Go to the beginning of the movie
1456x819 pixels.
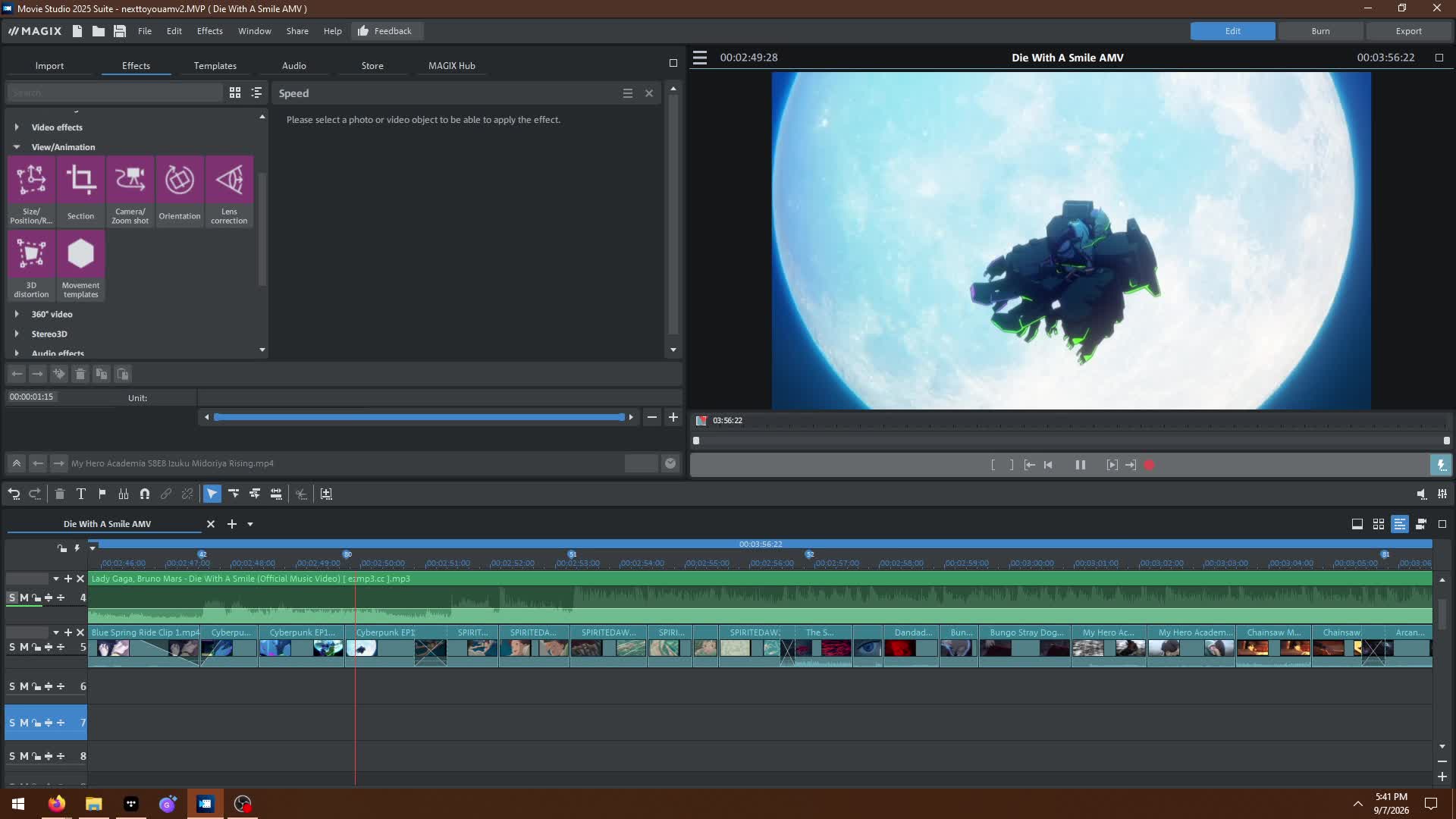(x=1048, y=466)
